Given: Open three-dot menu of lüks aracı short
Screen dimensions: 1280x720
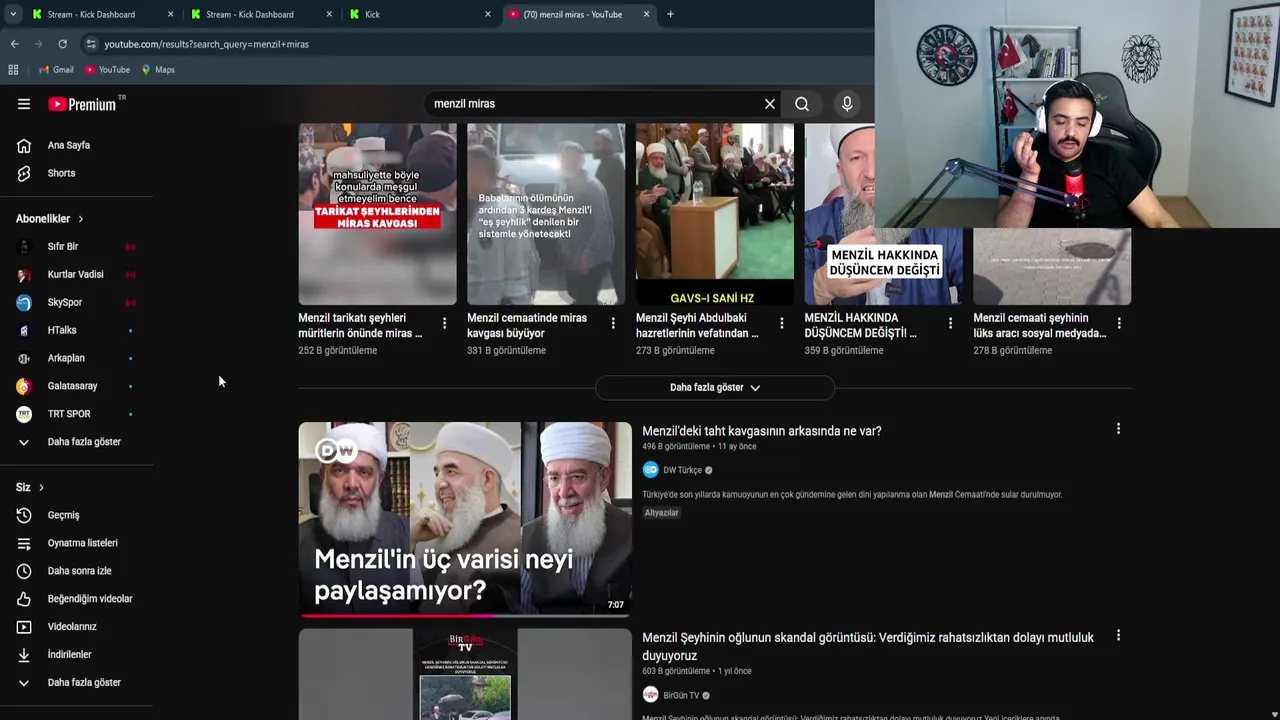Looking at the screenshot, I should tap(1119, 323).
